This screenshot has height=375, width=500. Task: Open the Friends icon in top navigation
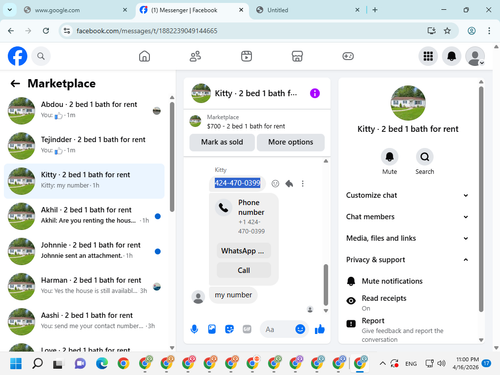(195, 56)
